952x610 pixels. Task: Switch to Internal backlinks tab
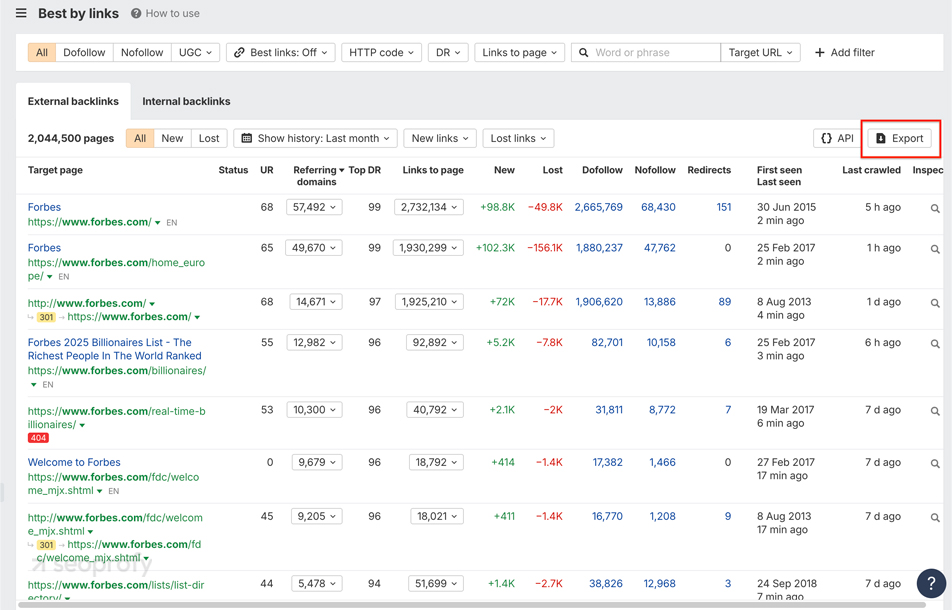186,101
